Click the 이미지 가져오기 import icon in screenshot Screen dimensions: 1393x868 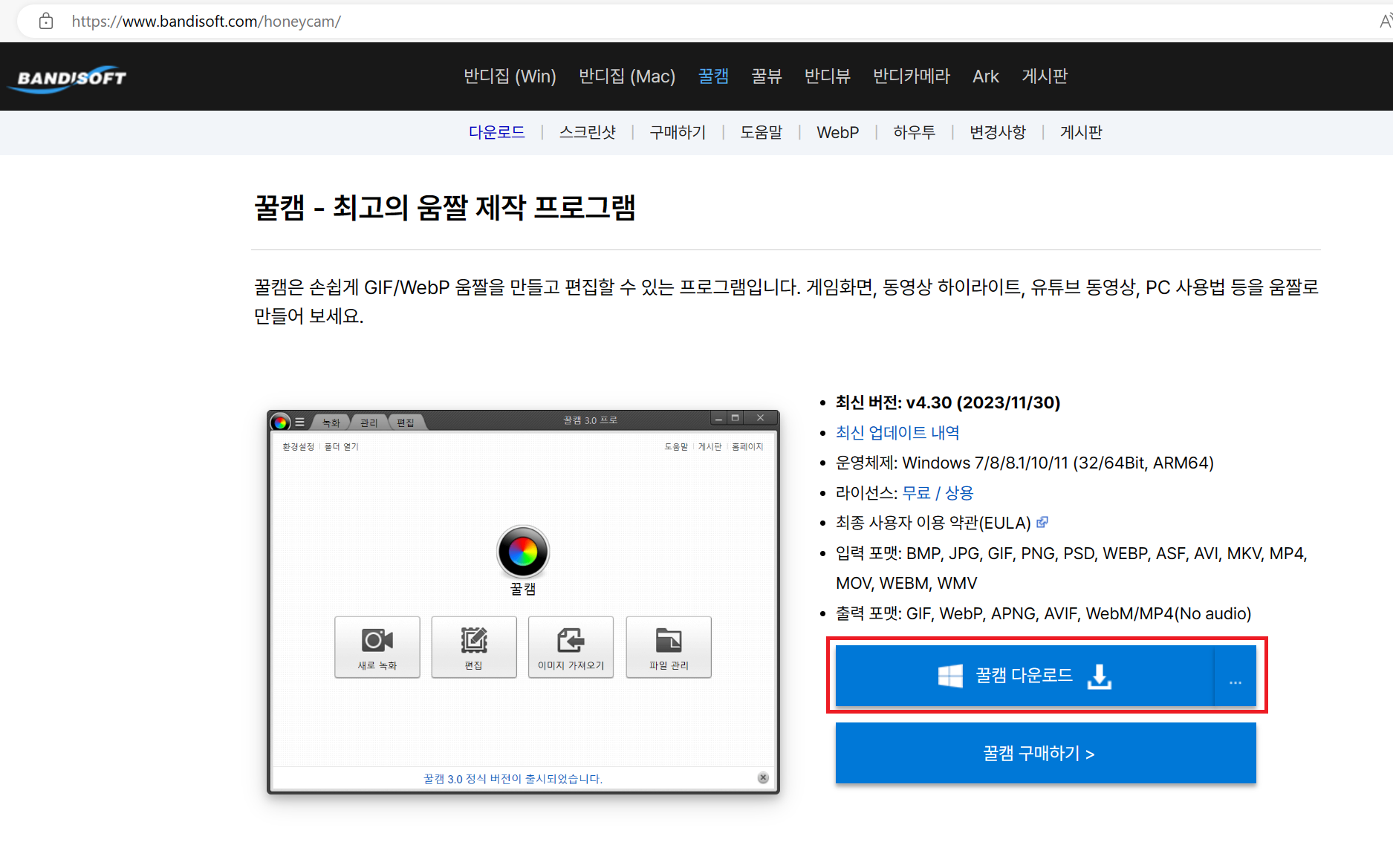point(571,640)
